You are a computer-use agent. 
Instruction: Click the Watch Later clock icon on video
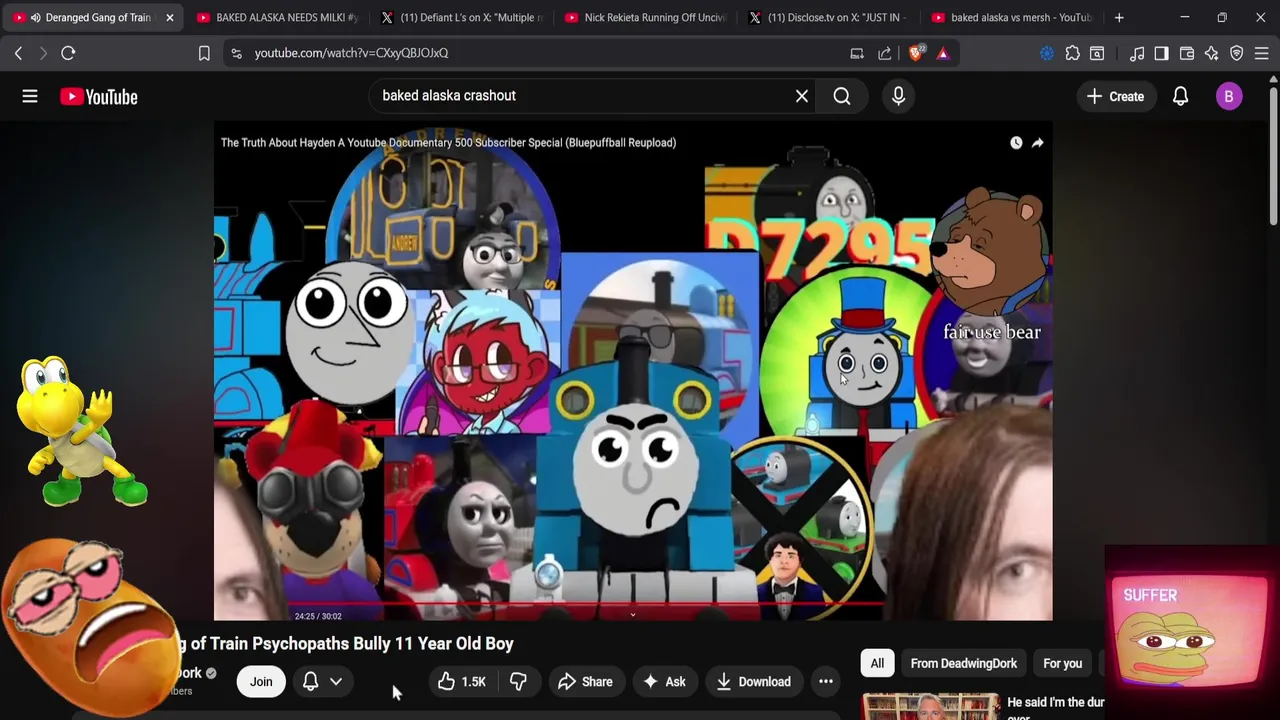[1016, 143]
